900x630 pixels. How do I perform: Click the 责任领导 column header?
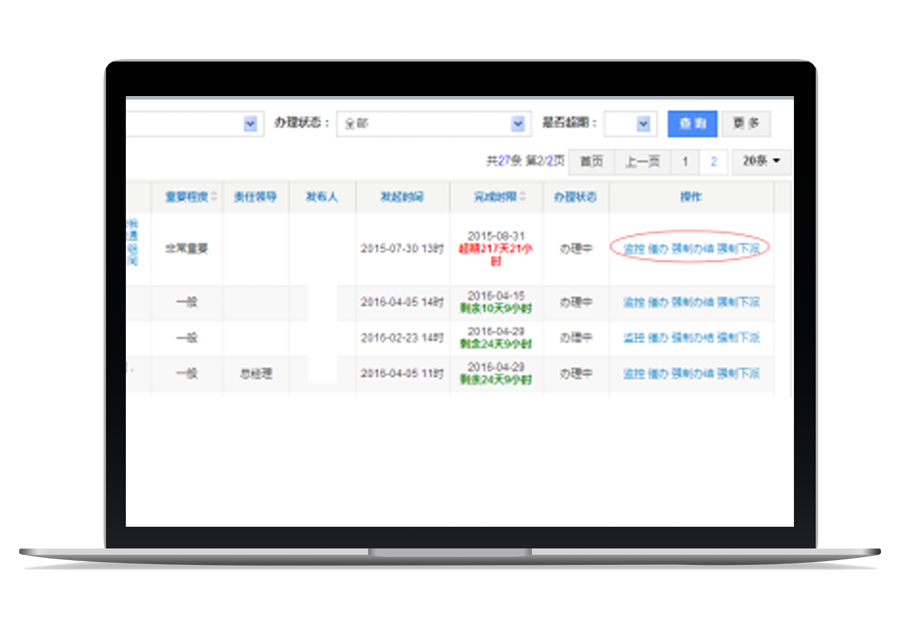click(x=255, y=197)
